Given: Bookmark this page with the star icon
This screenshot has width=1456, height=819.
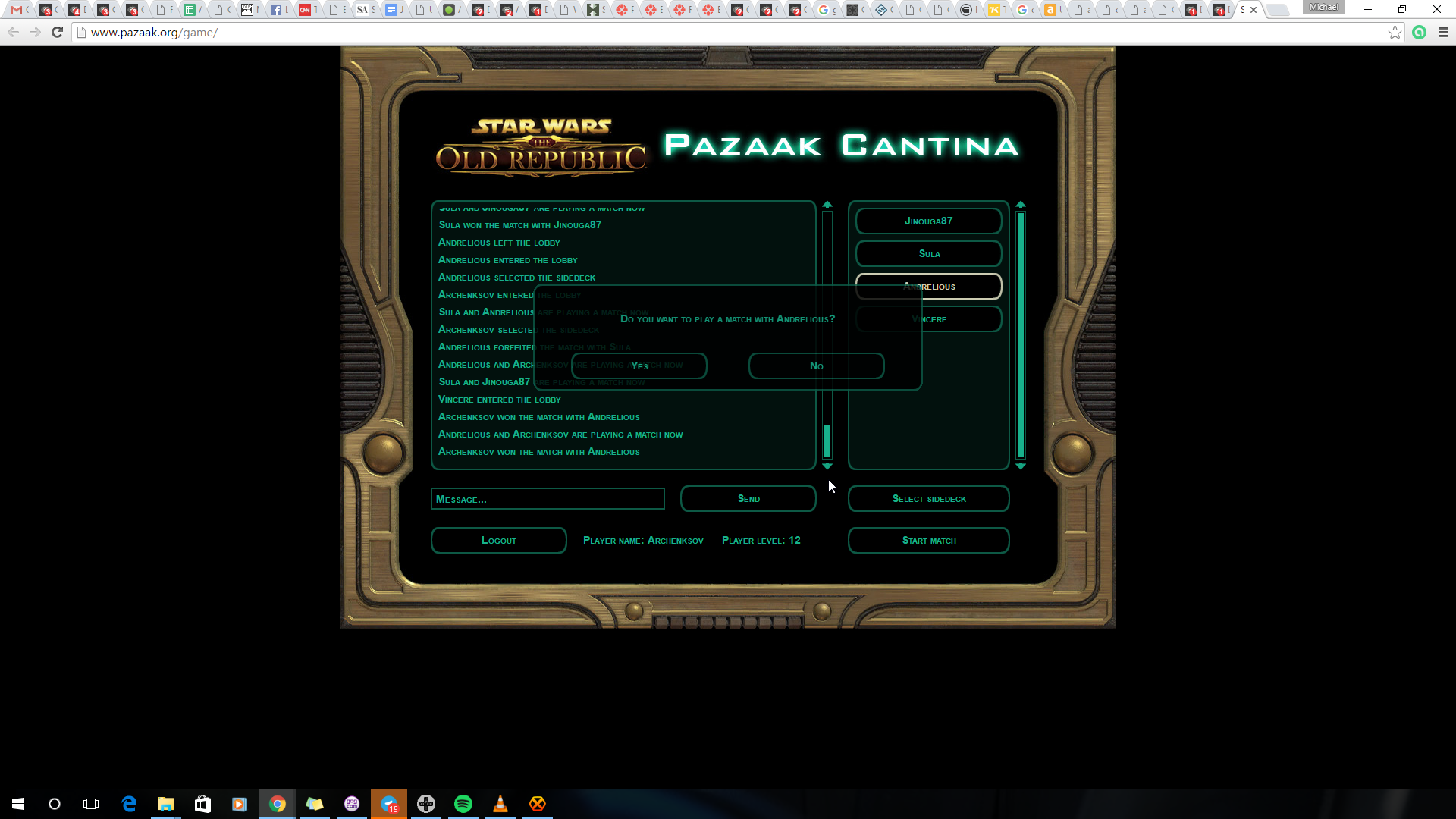Looking at the screenshot, I should [1395, 32].
